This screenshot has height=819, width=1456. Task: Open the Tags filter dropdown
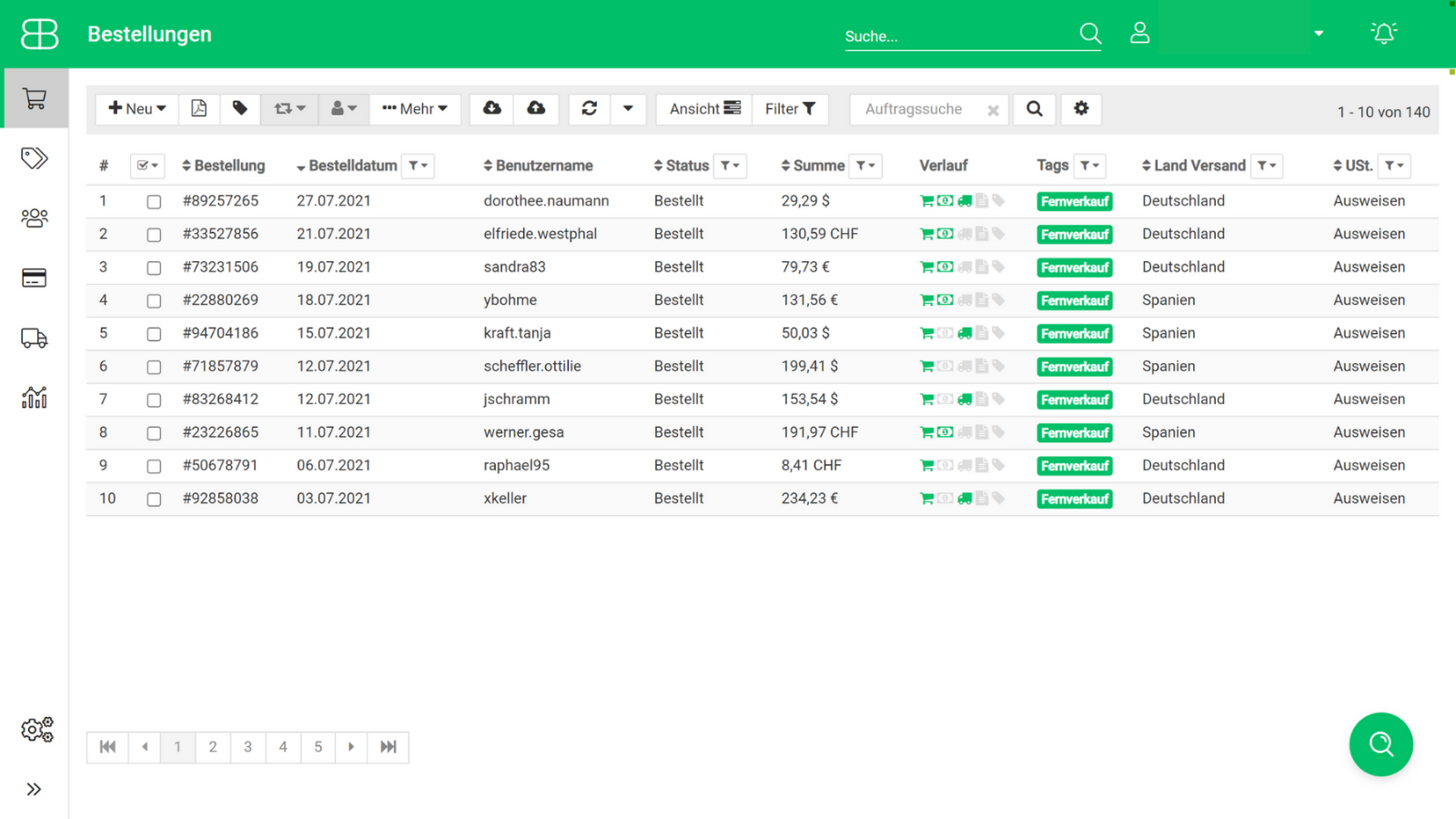click(x=1089, y=166)
